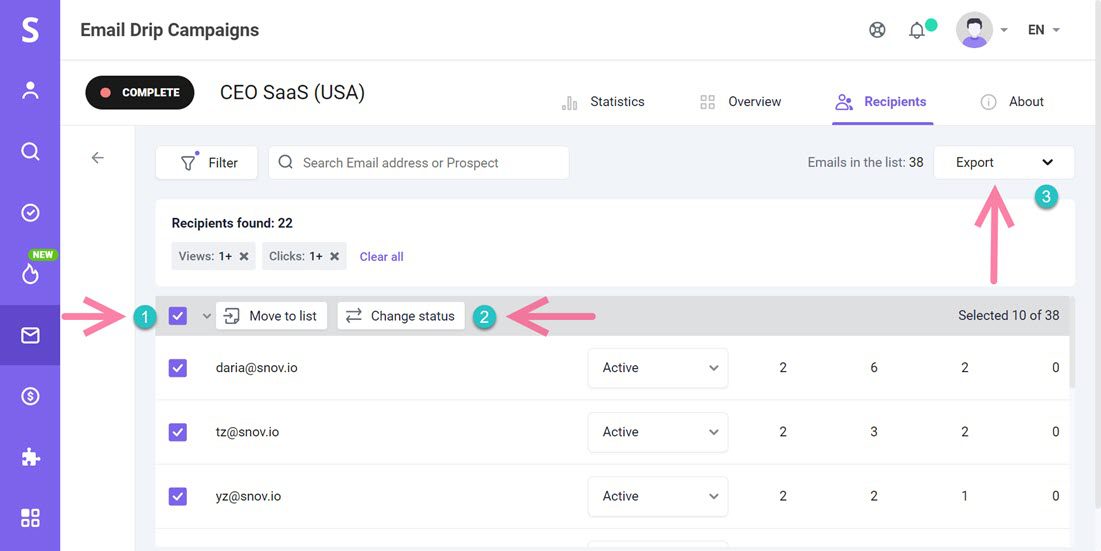Image resolution: width=1101 pixels, height=551 pixels.
Task: Open the language EN dropdown
Action: (x=1043, y=29)
